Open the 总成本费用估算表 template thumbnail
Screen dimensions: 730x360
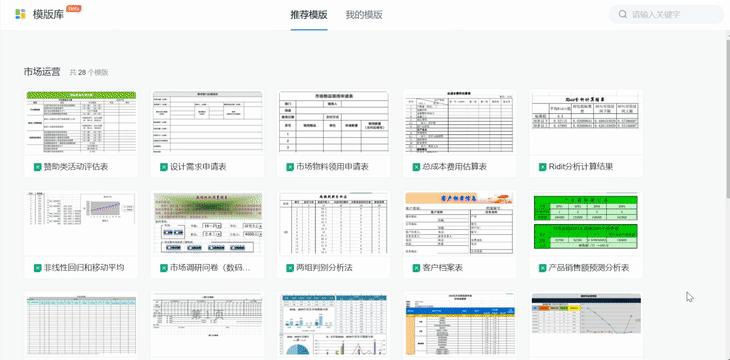[460, 122]
